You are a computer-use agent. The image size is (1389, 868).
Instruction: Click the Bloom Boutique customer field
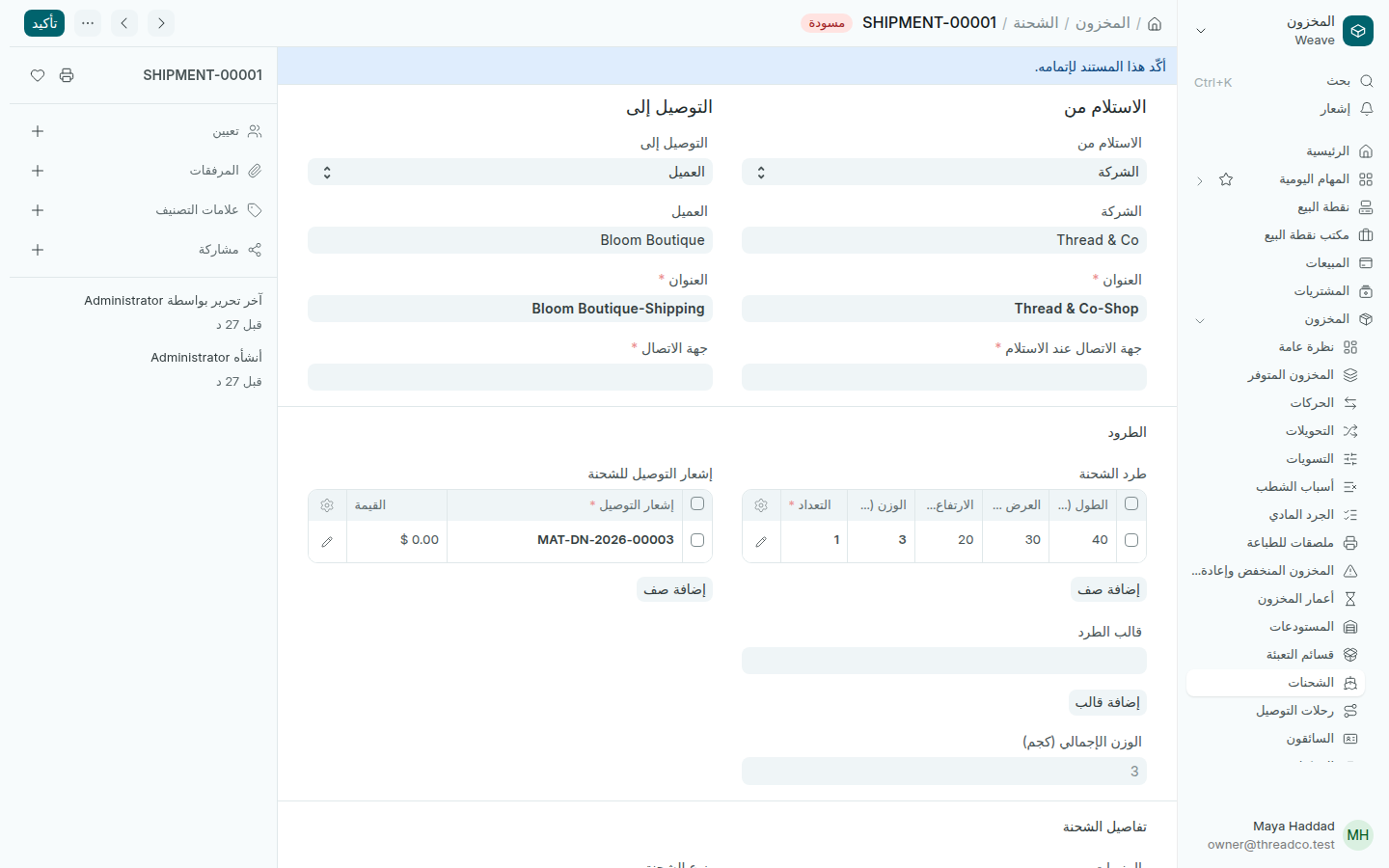pyautogui.click(x=510, y=240)
